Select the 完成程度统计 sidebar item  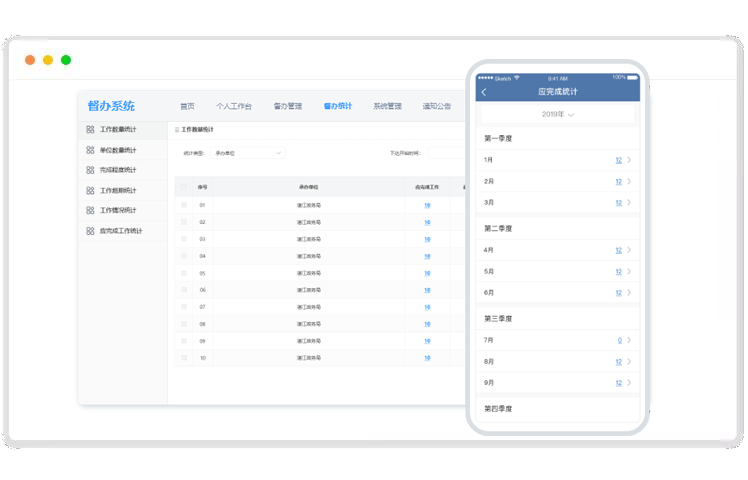pos(123,170)
